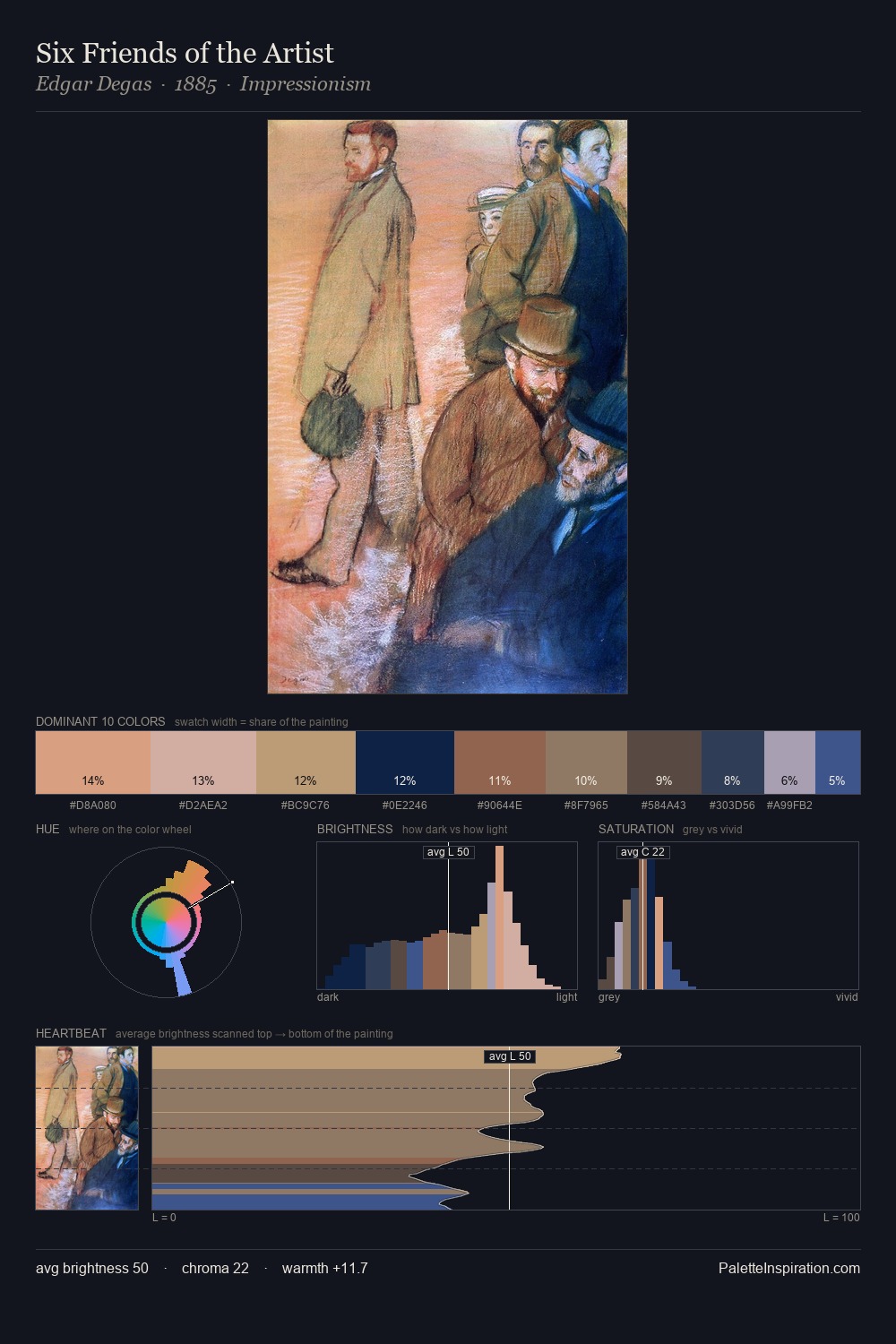Click the 9% dark brown swatch

[x=664, y=762]
